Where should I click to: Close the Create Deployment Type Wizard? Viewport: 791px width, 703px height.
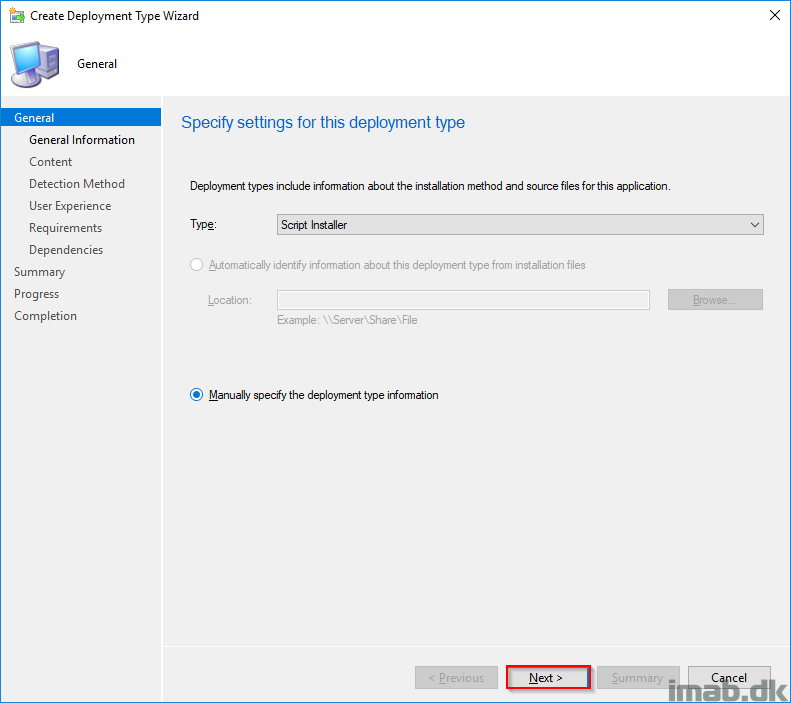tap(775, 15)
